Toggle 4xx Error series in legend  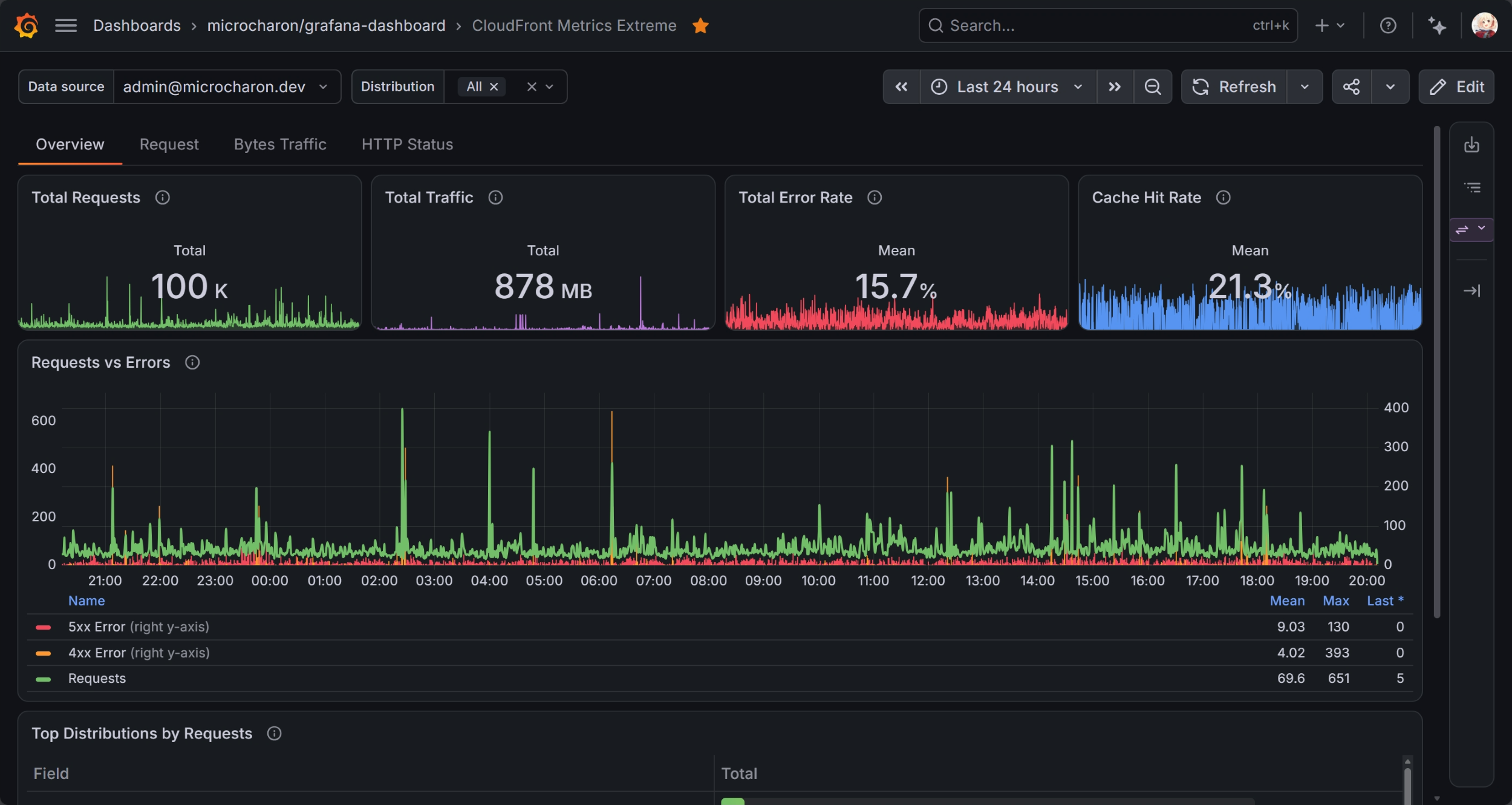coord(139,653)
